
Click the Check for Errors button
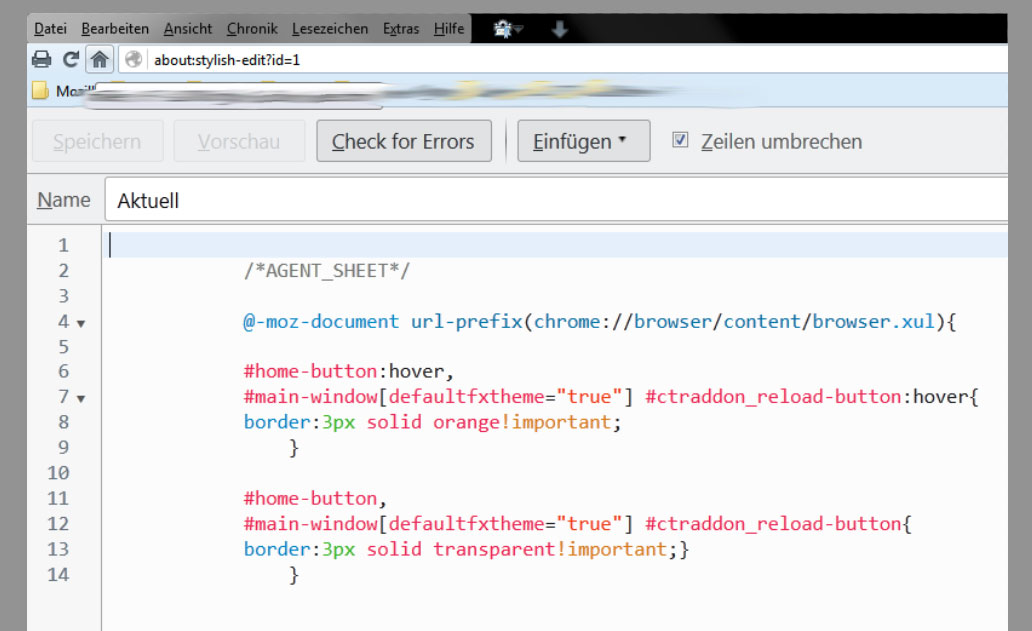coord(404,141)
